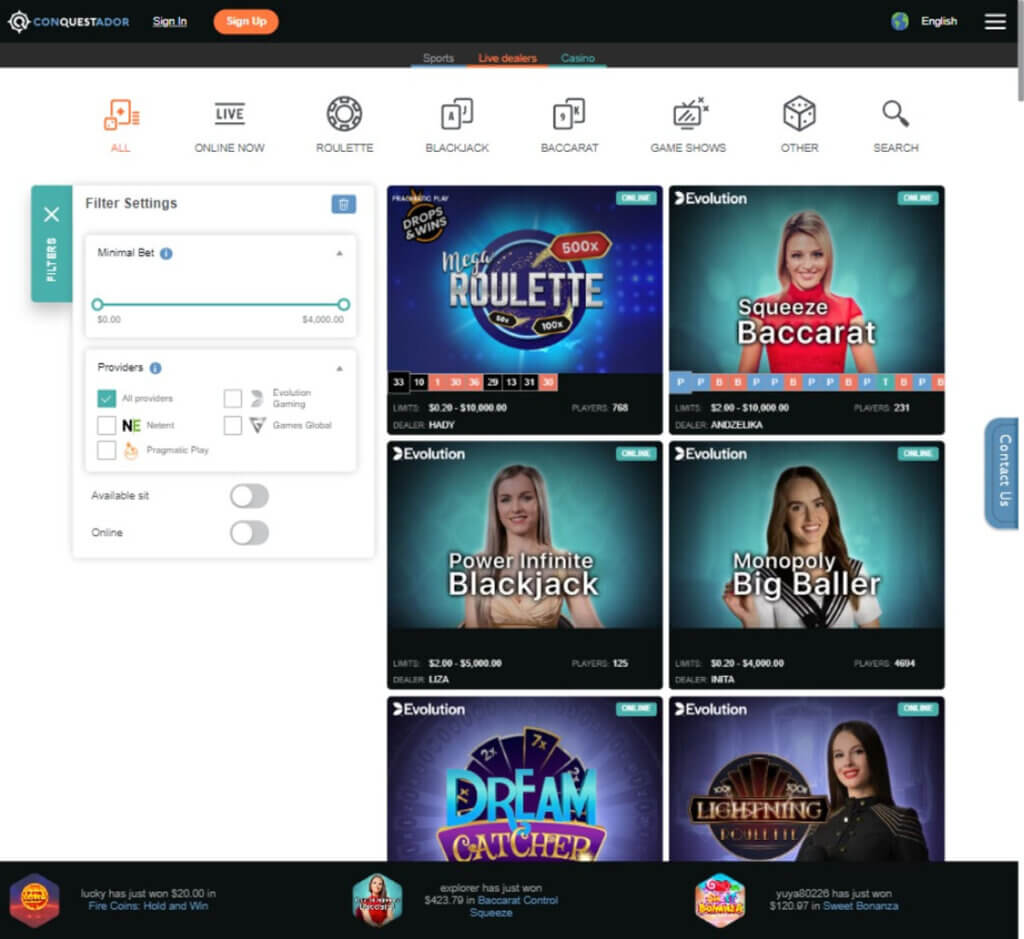1024x939 pixels.
Task: Open the Contact Us side tab
Action: click(x=1003, y=472)
